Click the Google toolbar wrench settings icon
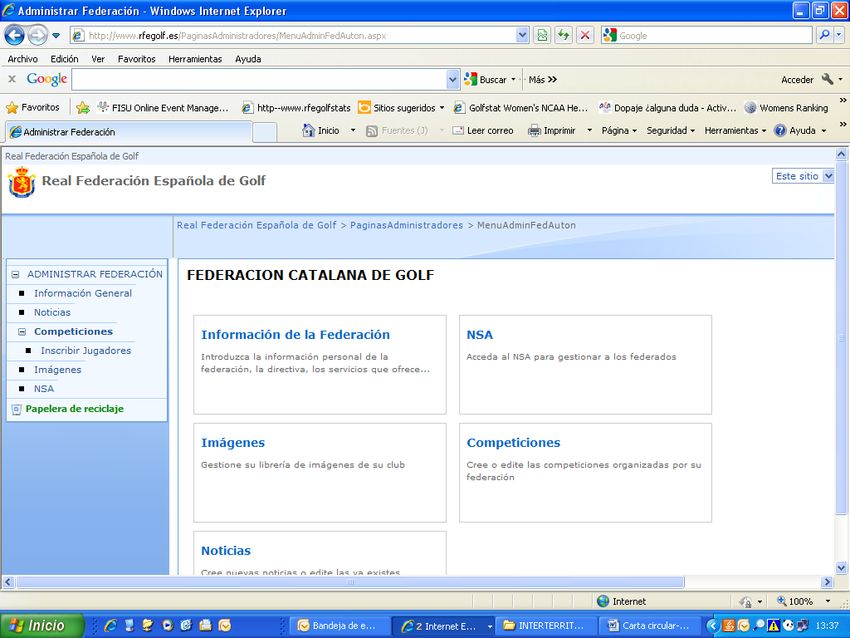The height and width of the screenshot is (638, 850). pyautogui.click(x=827, y=79)
